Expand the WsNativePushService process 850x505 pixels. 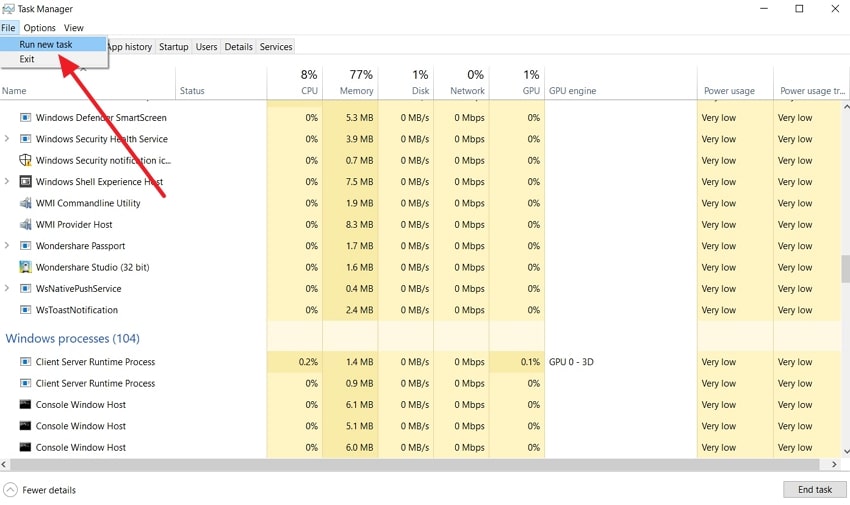coord(8,289)
